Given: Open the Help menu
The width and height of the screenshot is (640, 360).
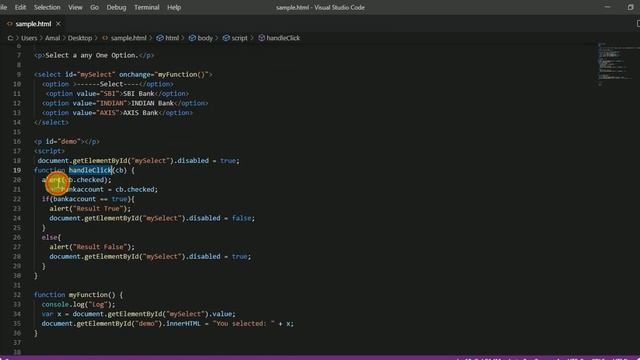Looking at the screenshot, I should [174, 7].
